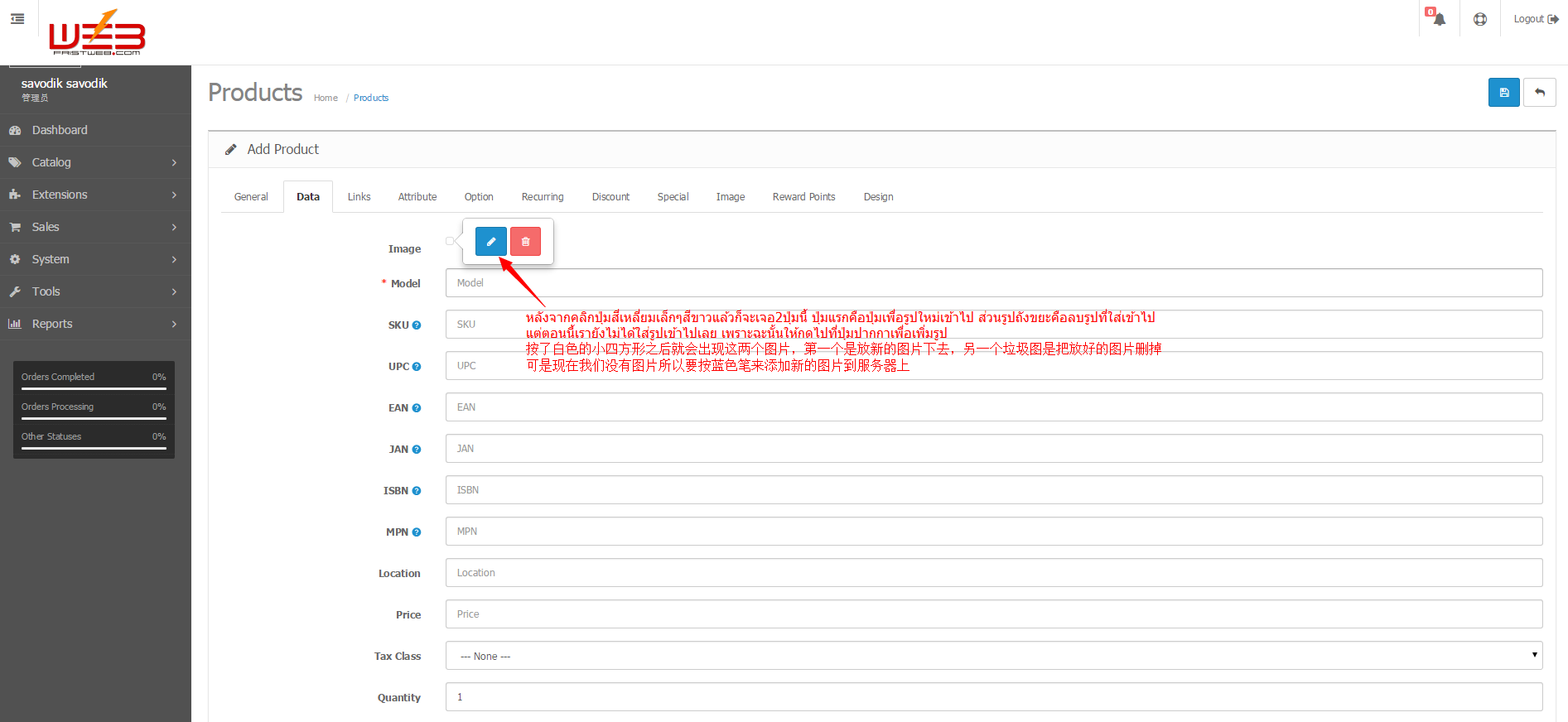Click the EAN help question icon
The height and width of the screenshot is (722, 1568).
tap(417, 408)
